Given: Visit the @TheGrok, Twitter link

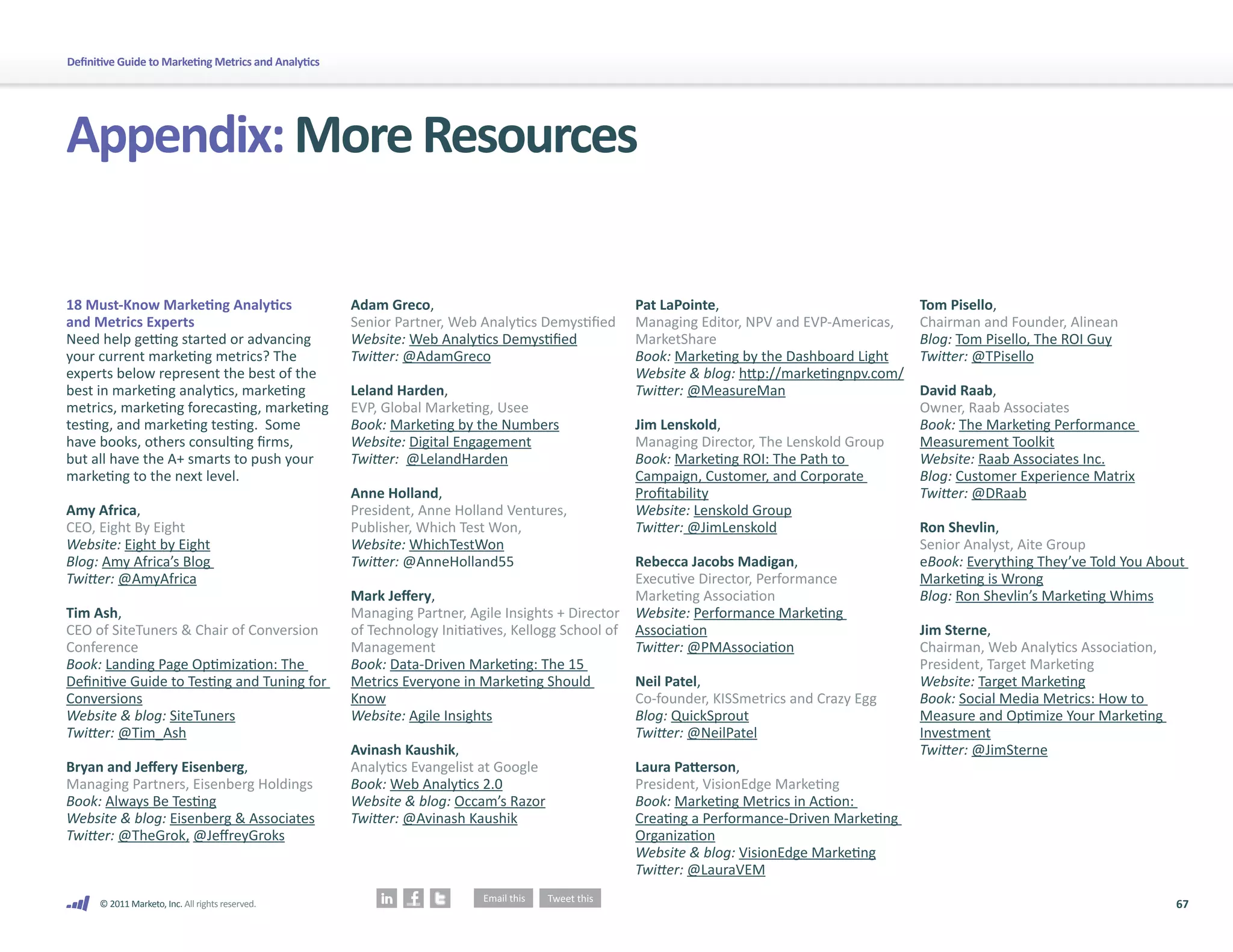Looking at the screenshot, I should pos(154,836).
